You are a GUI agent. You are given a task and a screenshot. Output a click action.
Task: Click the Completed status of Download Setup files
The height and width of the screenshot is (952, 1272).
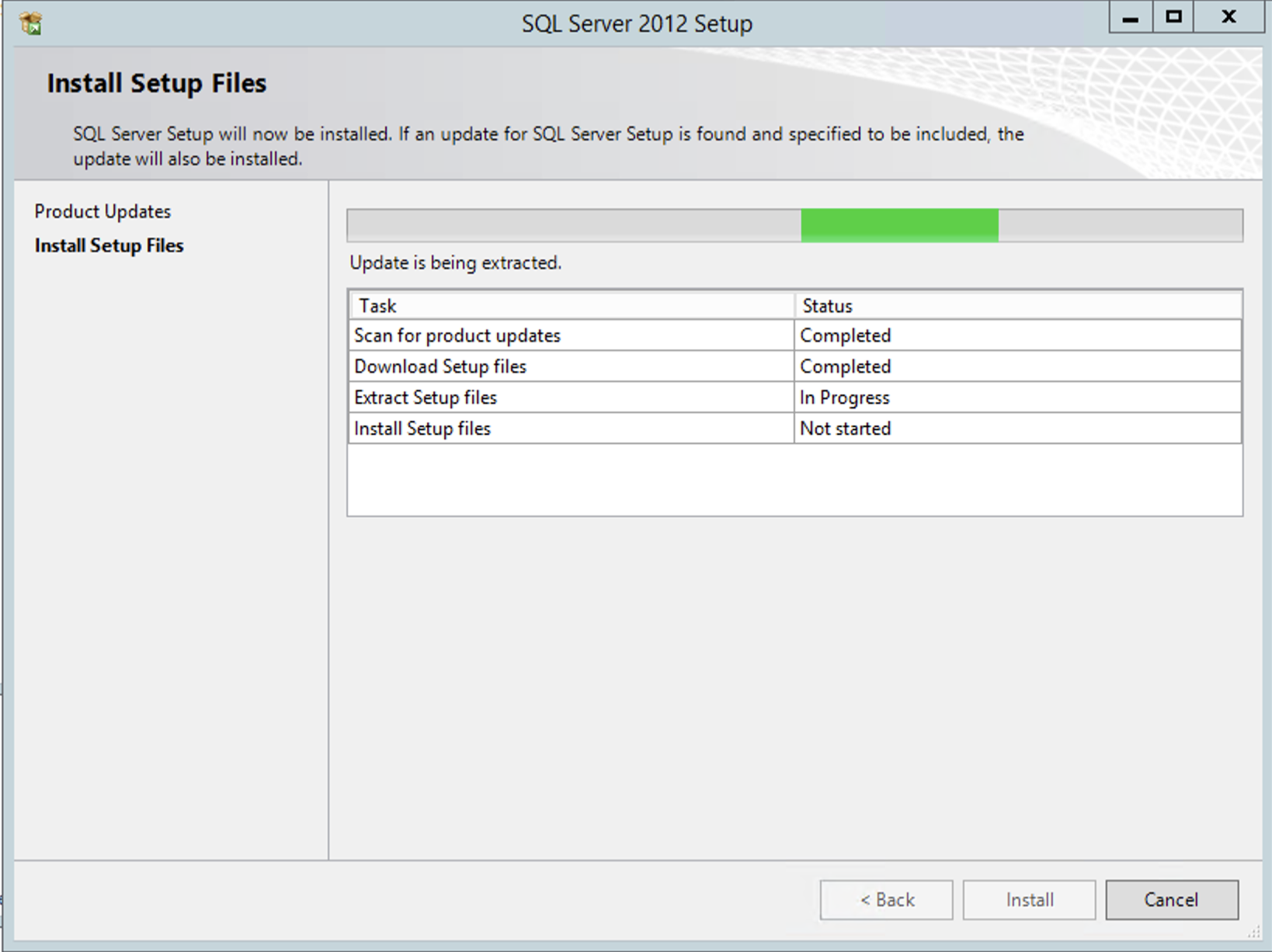[x=845, y=366]
